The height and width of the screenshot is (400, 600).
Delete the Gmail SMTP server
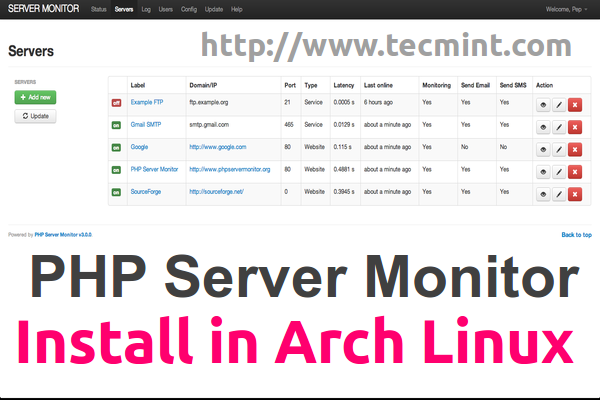(x=575, y=127)
